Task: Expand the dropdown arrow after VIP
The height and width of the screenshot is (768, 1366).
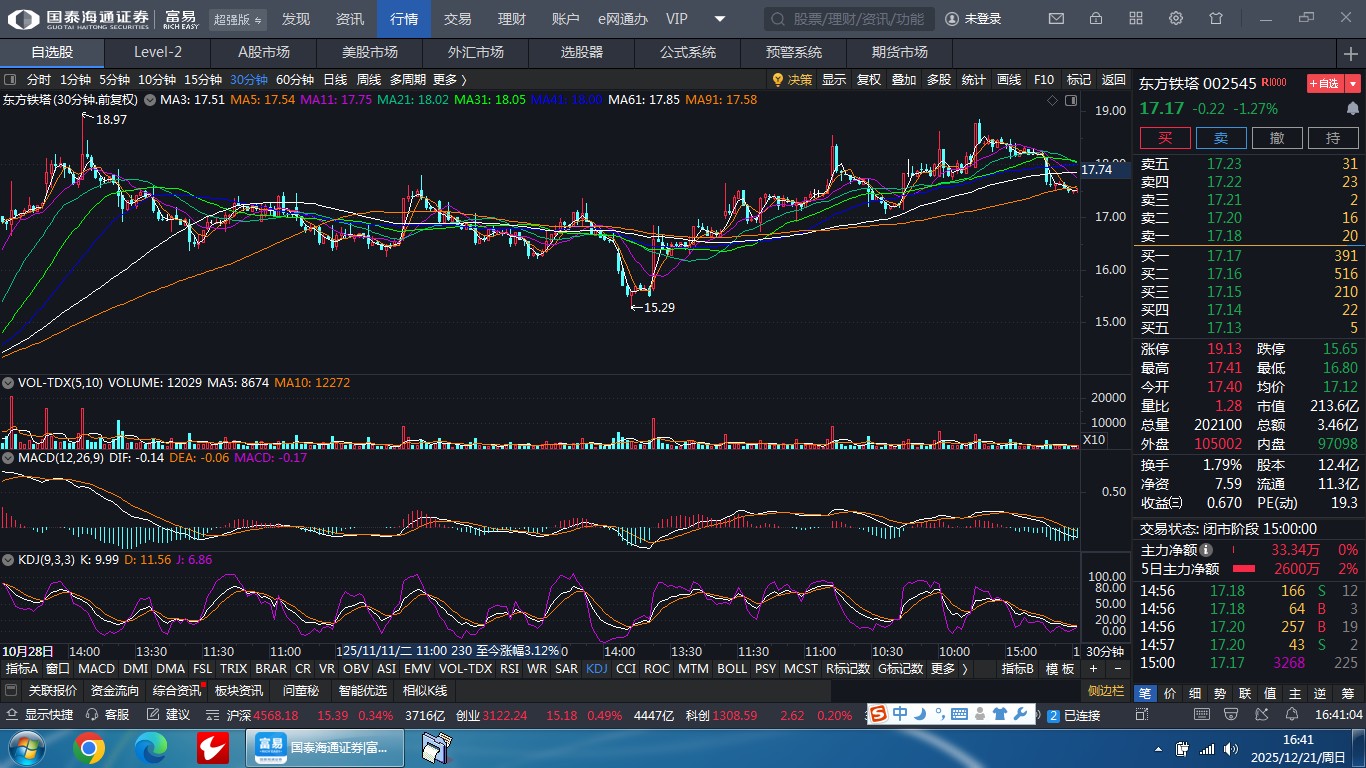Action: point(720,19)
